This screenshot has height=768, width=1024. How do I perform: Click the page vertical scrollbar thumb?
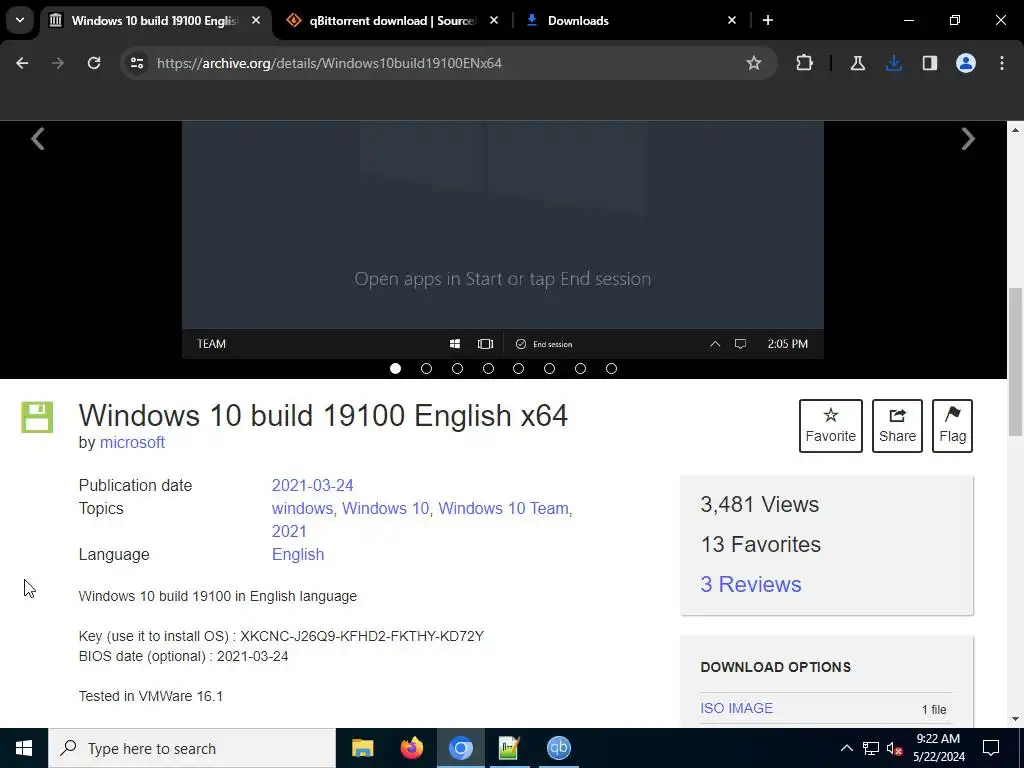(1015, 362)
